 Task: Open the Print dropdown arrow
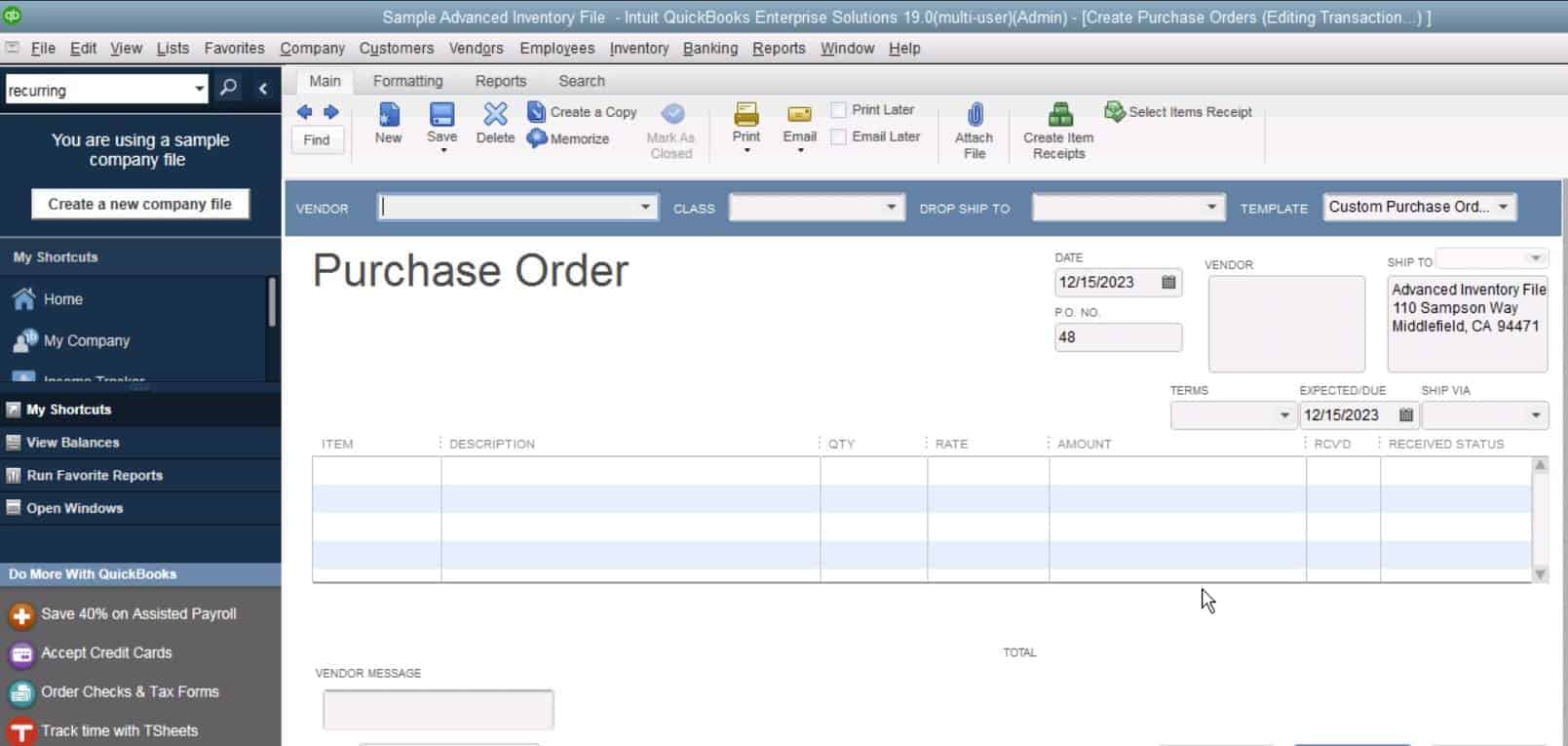tap(746, 151)
